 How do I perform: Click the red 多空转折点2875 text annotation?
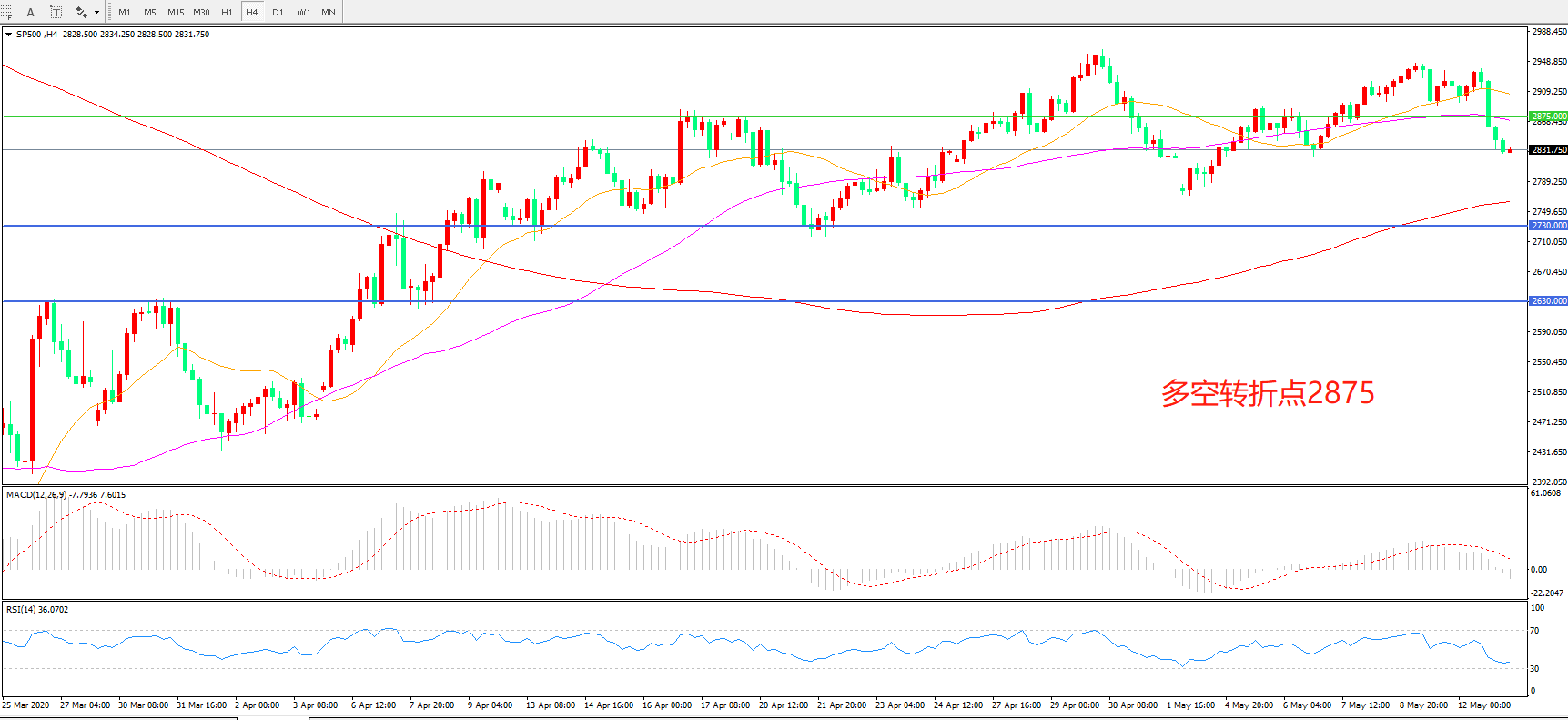coord(1267,393)
